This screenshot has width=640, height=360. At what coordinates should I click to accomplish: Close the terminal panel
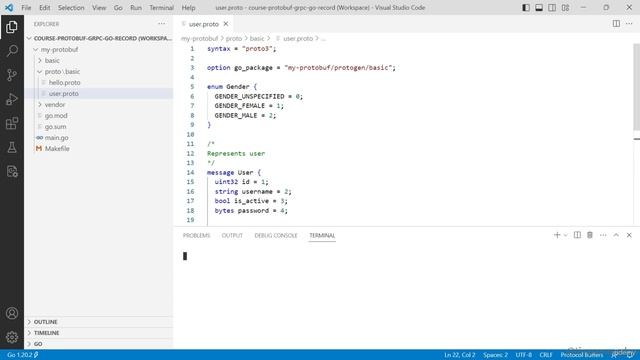coord(629,235)
